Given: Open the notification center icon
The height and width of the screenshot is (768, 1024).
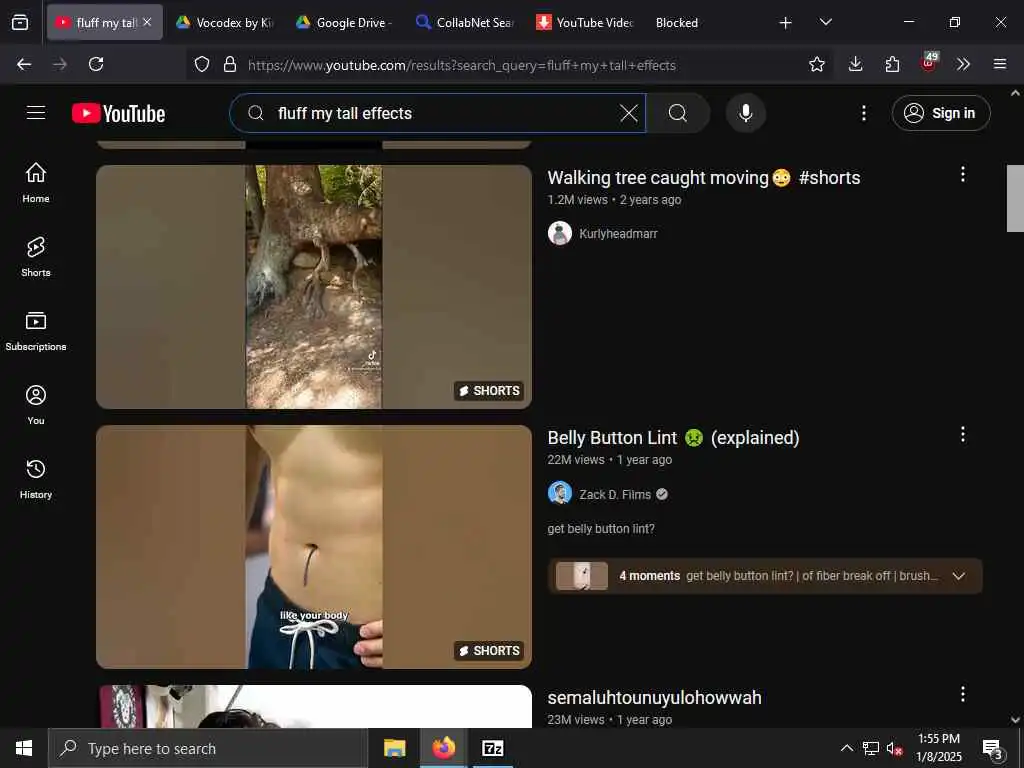Looking at the screenshot, I should 992,749.
